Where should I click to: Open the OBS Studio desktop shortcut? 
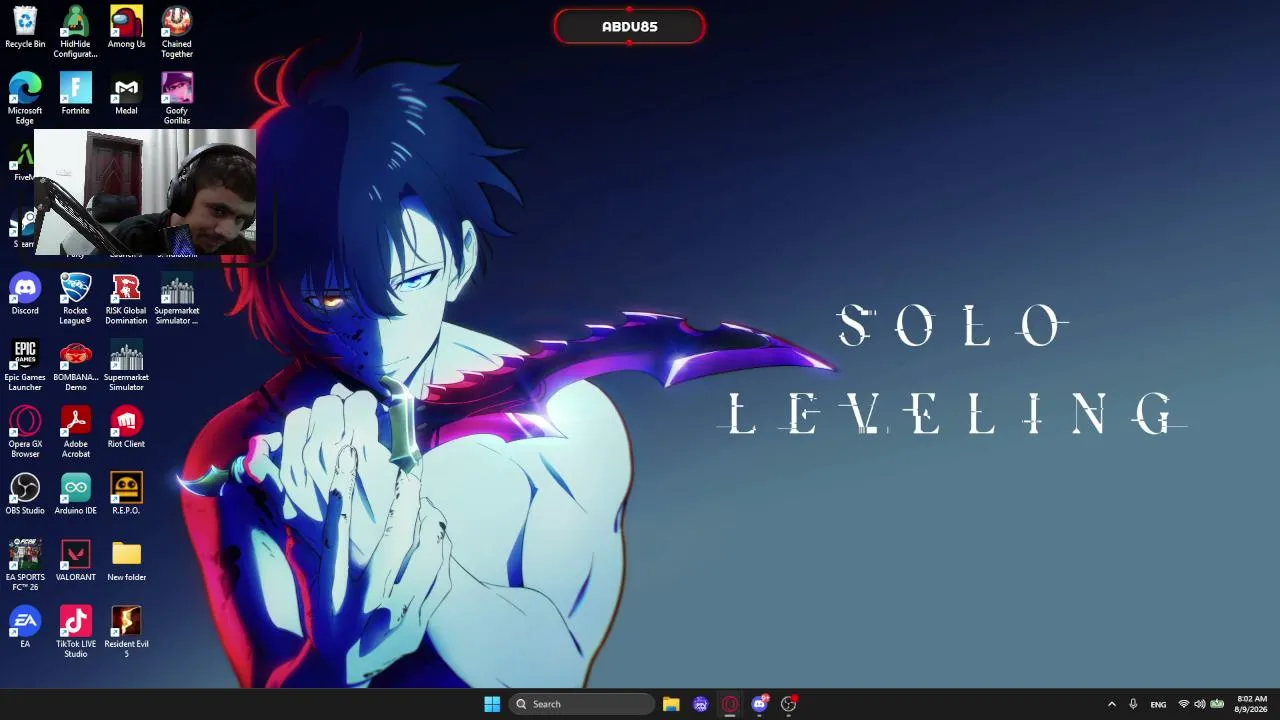(x=25, y=494)
